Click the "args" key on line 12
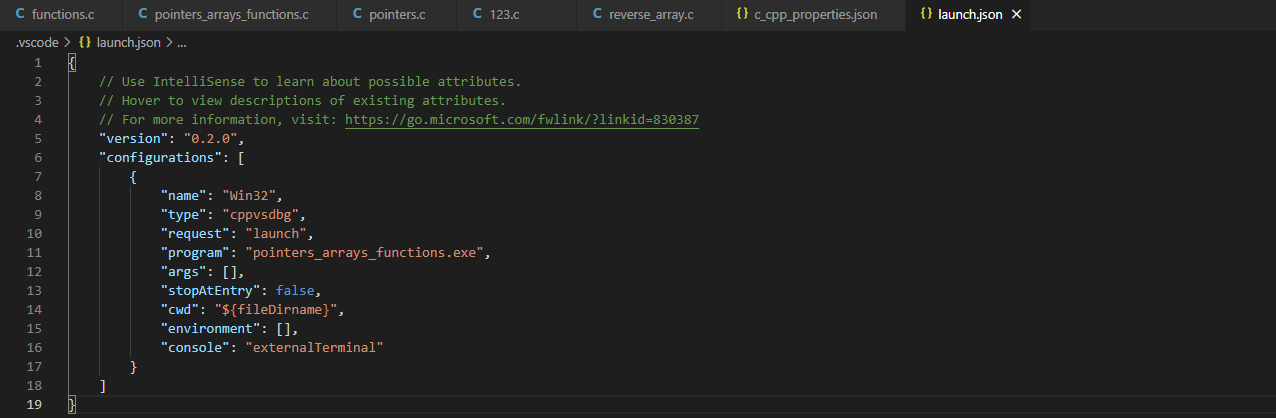 click(184, 272)
